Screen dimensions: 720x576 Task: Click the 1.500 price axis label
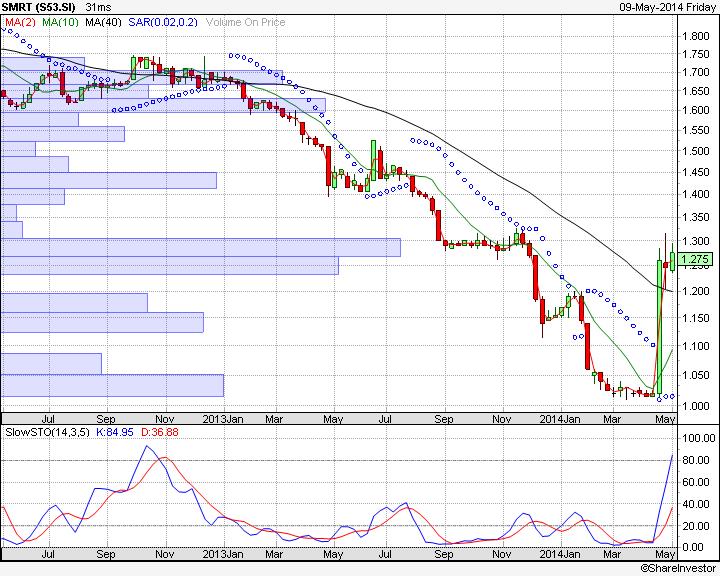point(696,151)
